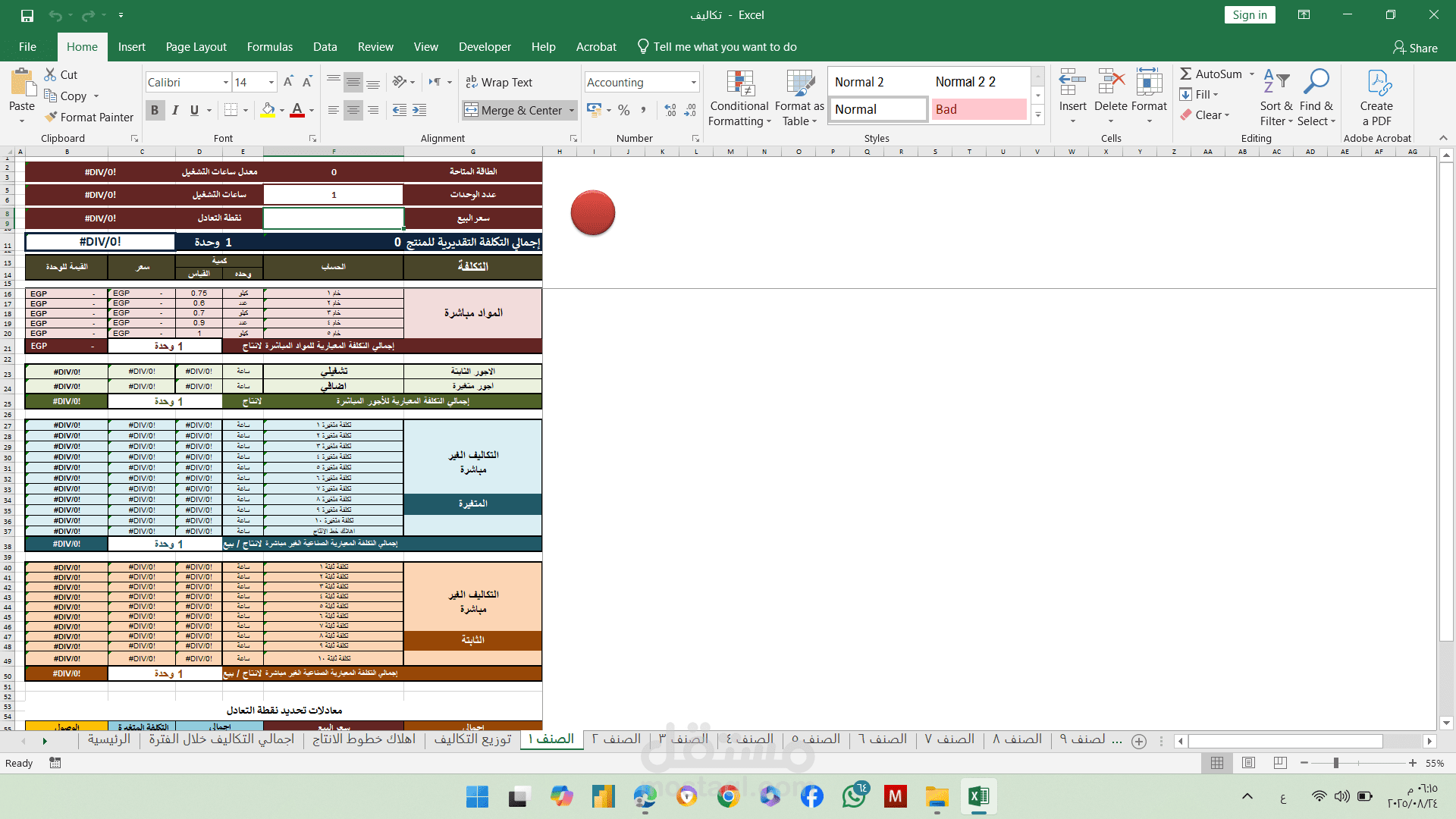Open the font name dropdown showing Calibri
Image resolution: width=1456 pixels, height=819 pixels.
[225, 82]
